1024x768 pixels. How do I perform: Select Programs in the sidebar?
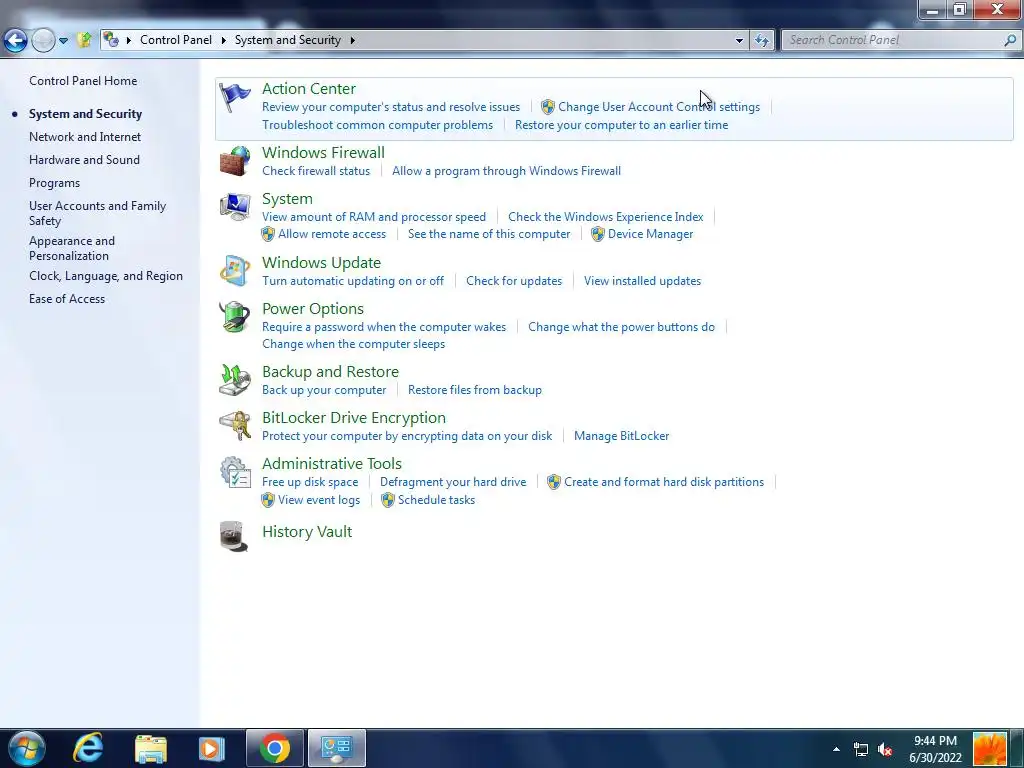pyautogui.click(x=54, y=183)
